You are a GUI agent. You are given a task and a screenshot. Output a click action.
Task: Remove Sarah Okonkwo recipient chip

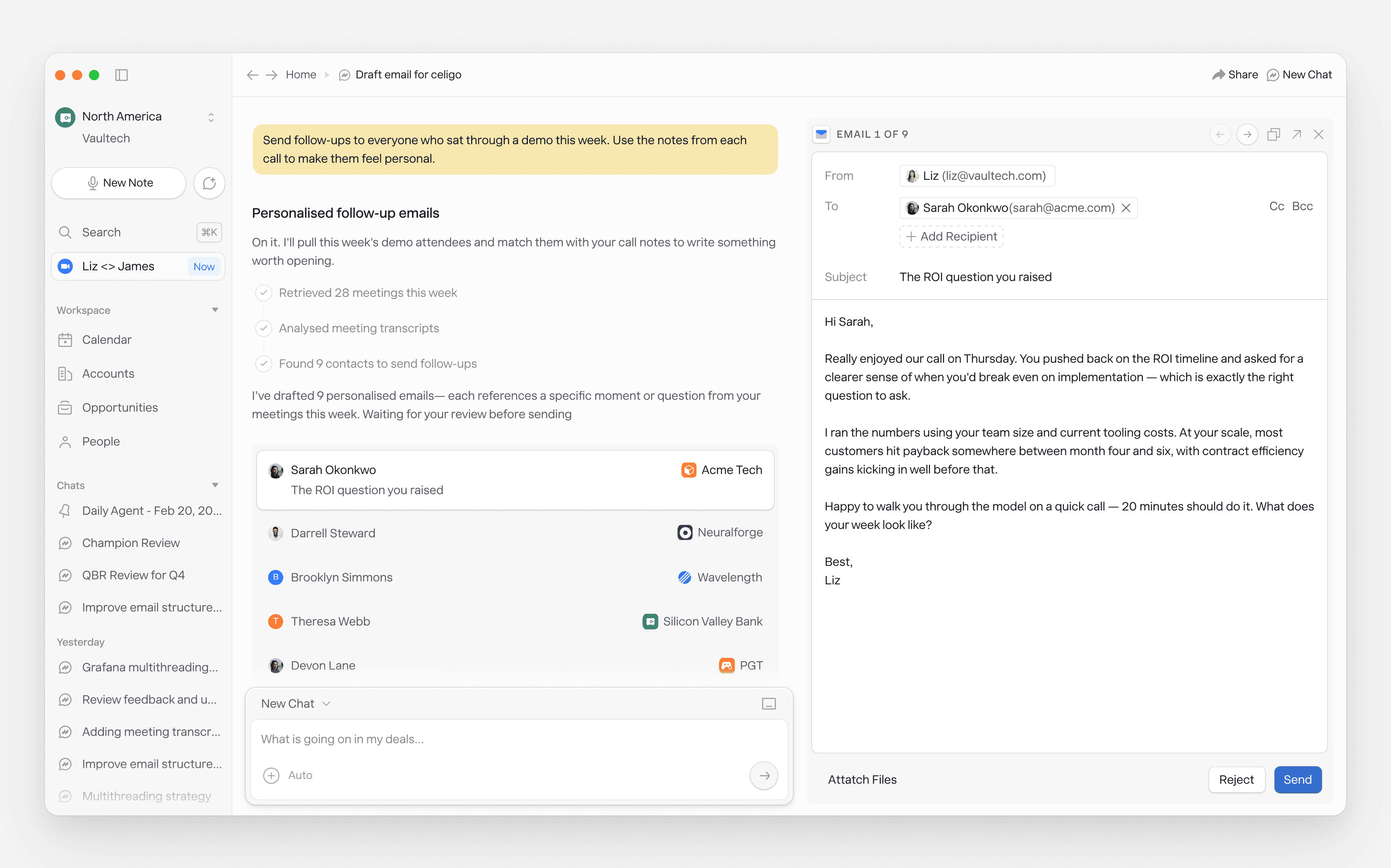1126,208
